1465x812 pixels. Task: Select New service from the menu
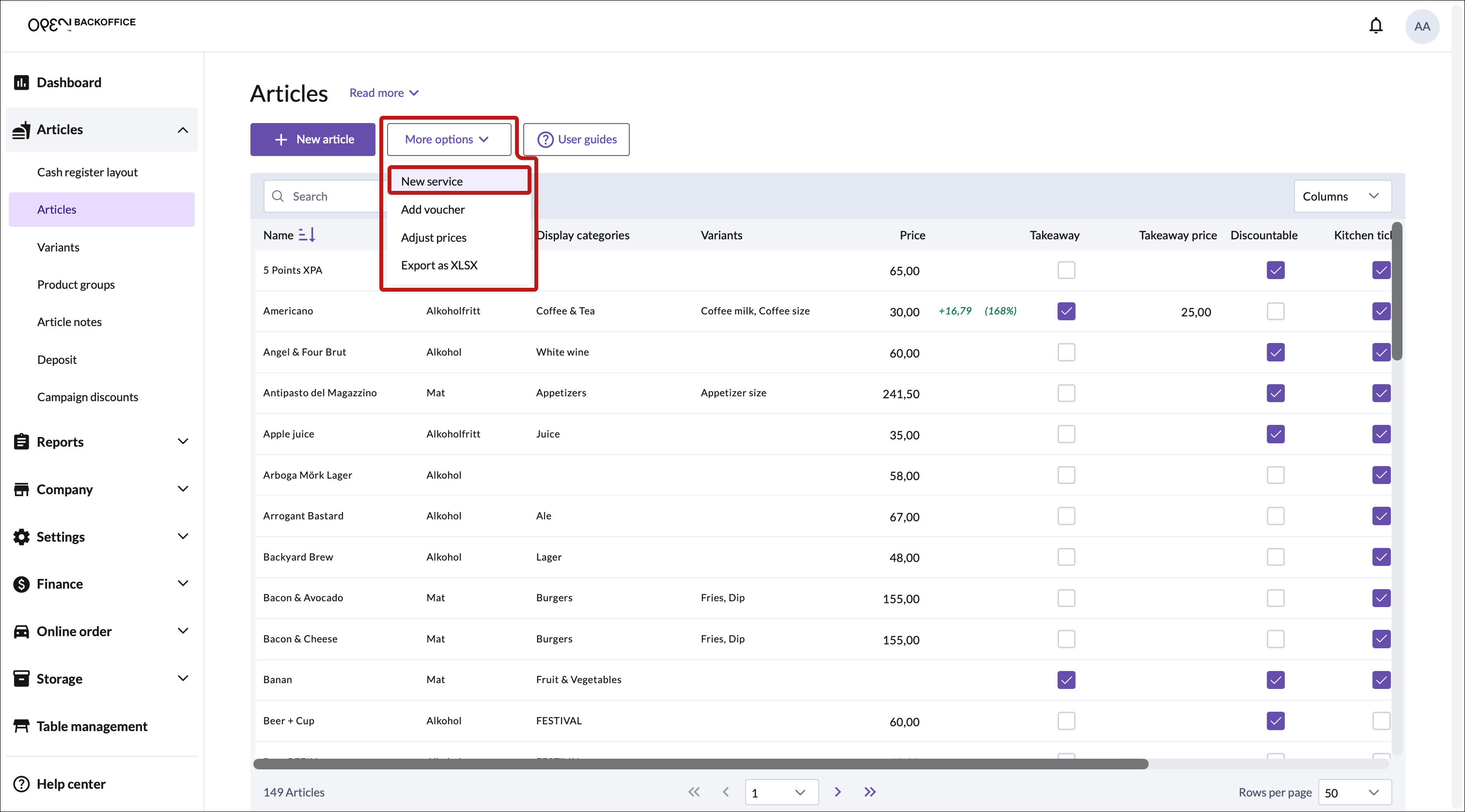point(432,181)
